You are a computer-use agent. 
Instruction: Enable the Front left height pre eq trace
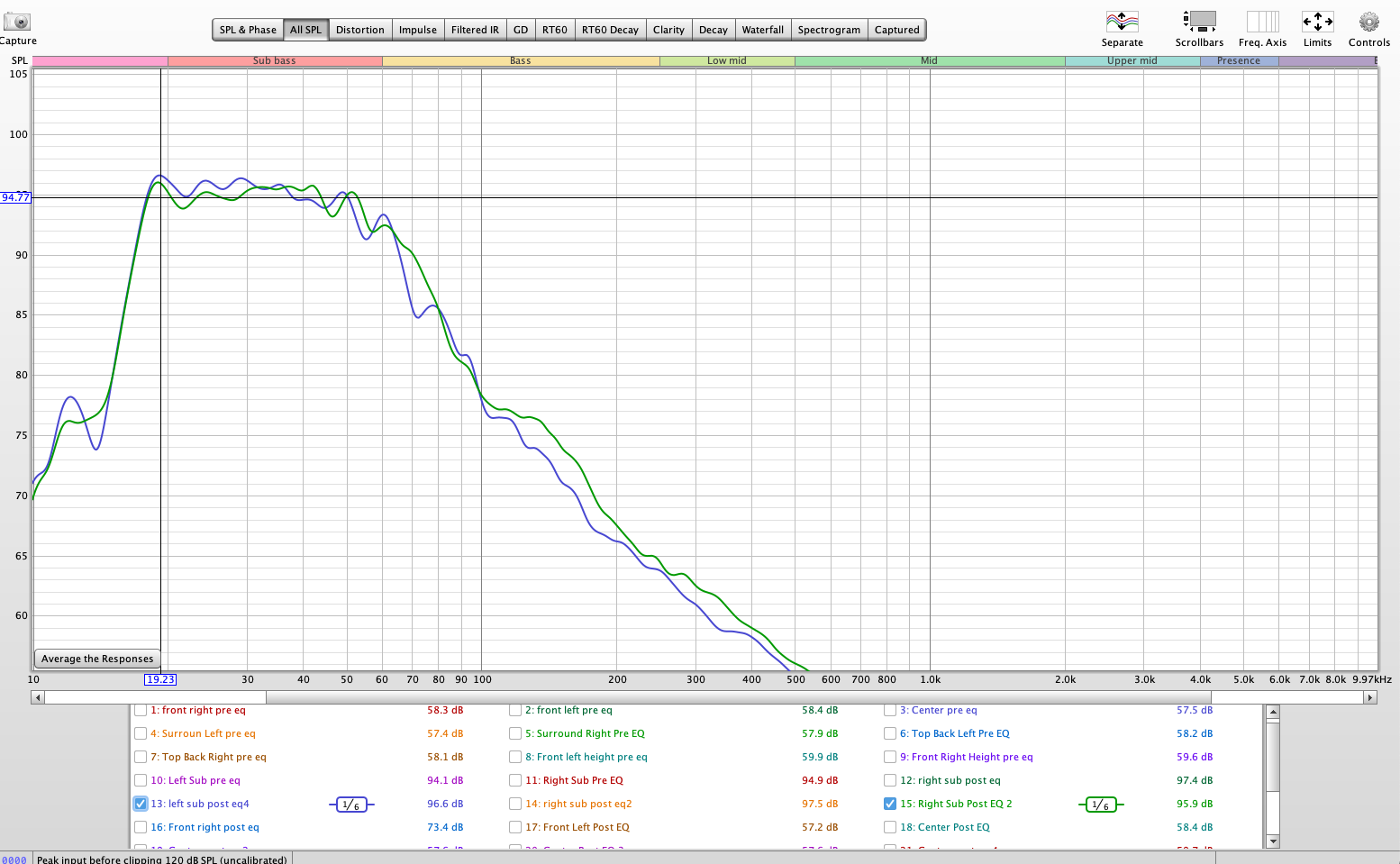(x=515, y=757)
